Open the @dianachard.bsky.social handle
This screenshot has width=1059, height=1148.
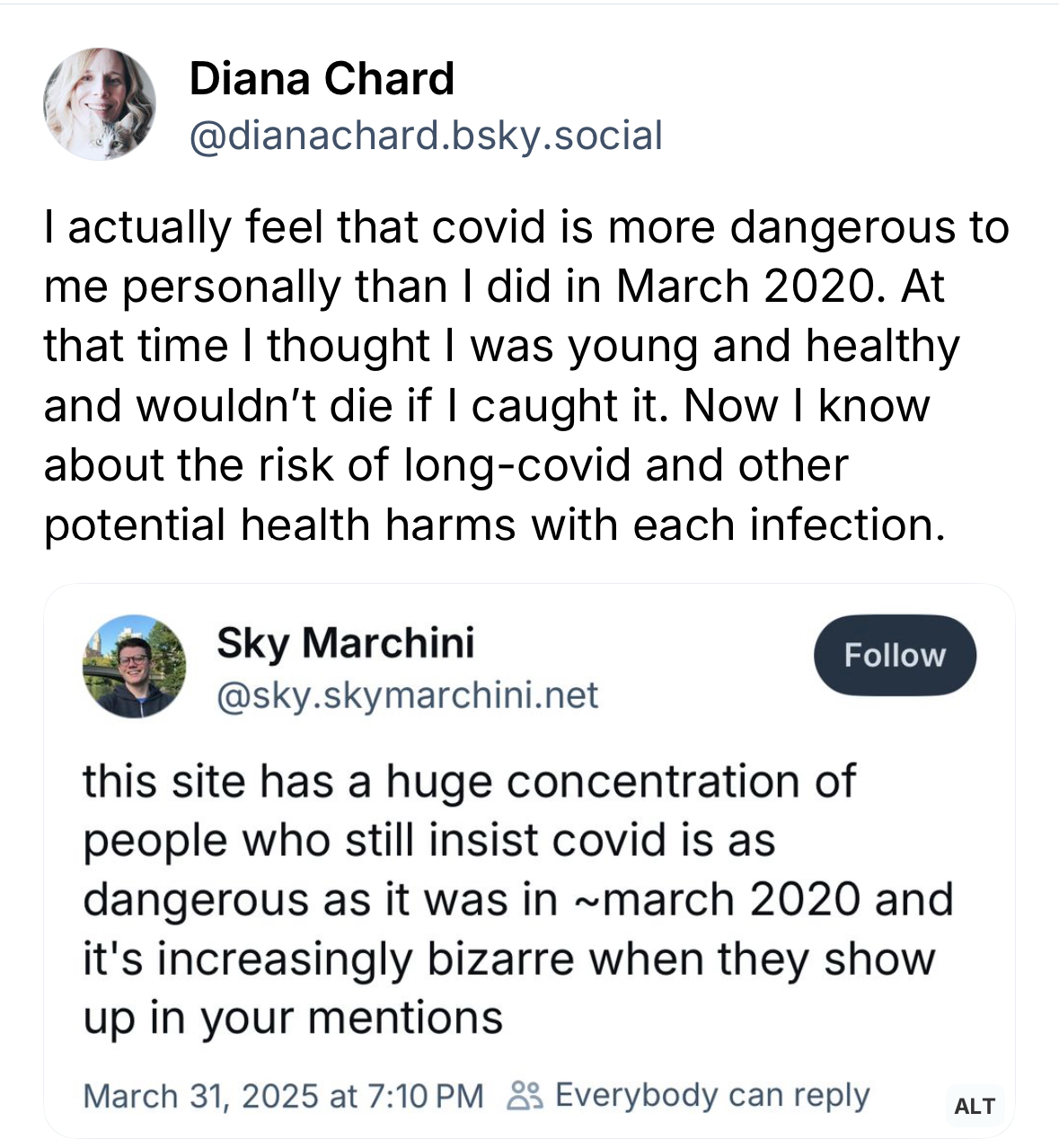coord(426,136)
